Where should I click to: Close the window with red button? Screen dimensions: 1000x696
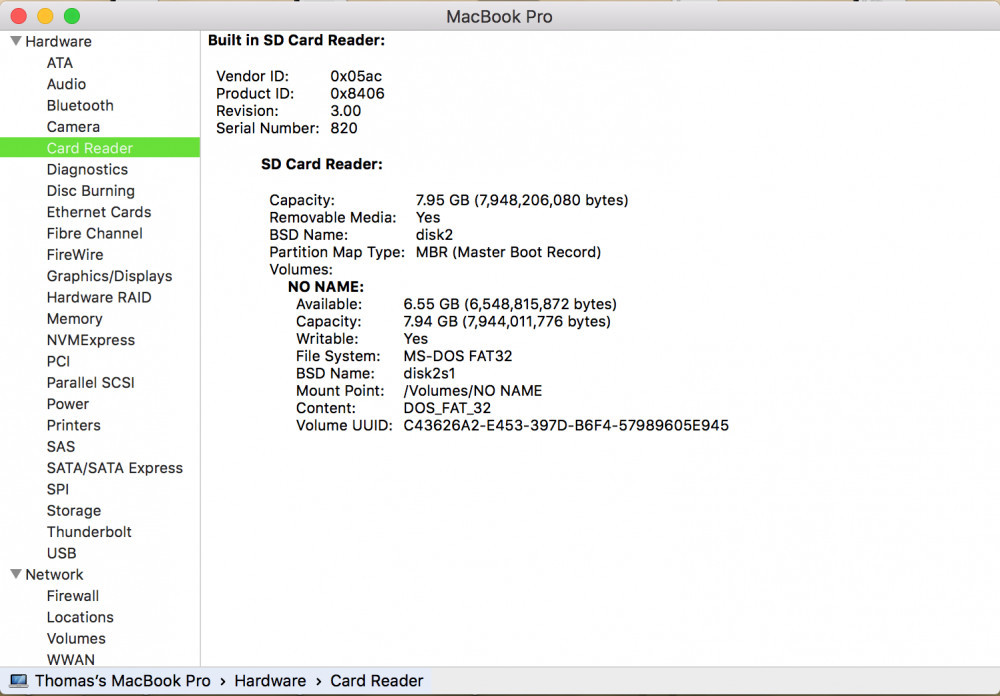pyautogui.click(x=18, y=16)
